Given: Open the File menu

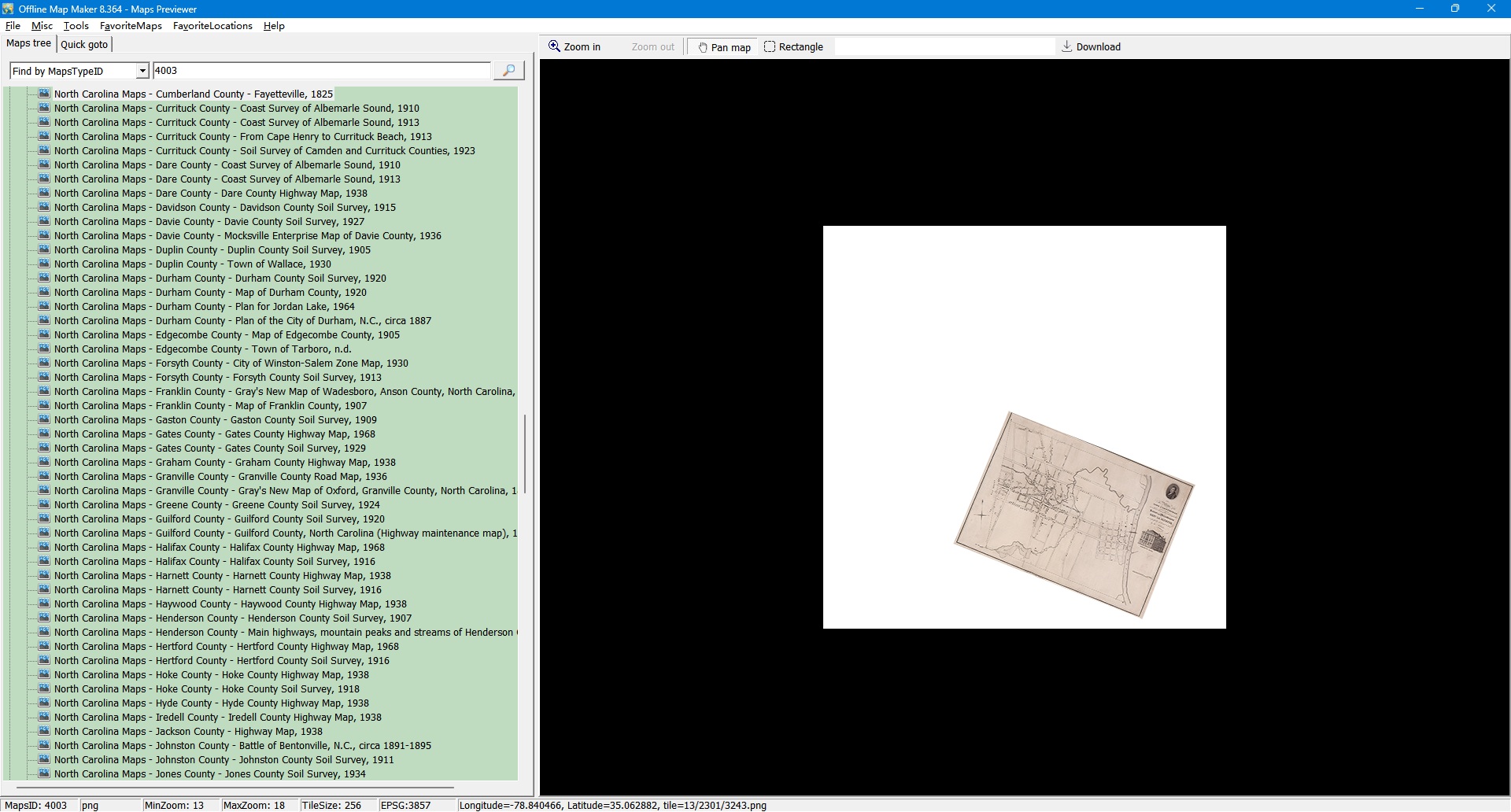Looking at the screenshot, I should pos(13,26).
